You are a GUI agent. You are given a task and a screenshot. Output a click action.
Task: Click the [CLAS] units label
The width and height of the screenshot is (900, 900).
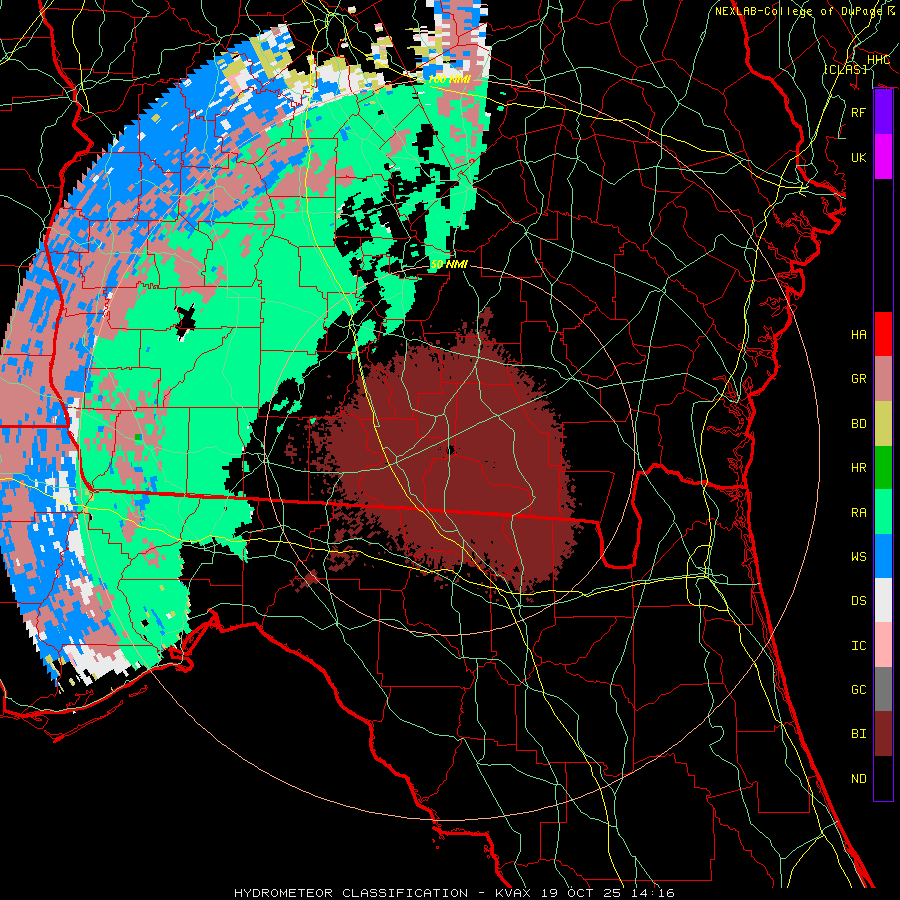(x=846, y=69)
